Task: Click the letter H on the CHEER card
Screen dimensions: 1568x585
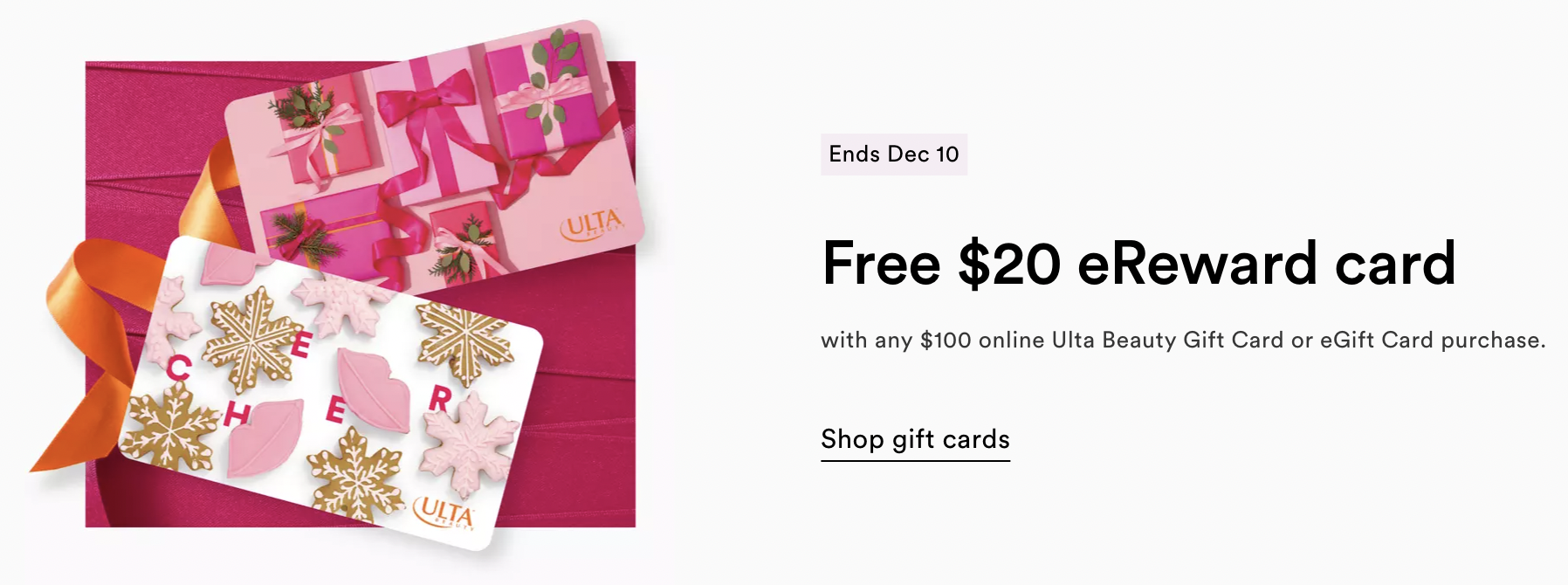Action: pos(235,414)
